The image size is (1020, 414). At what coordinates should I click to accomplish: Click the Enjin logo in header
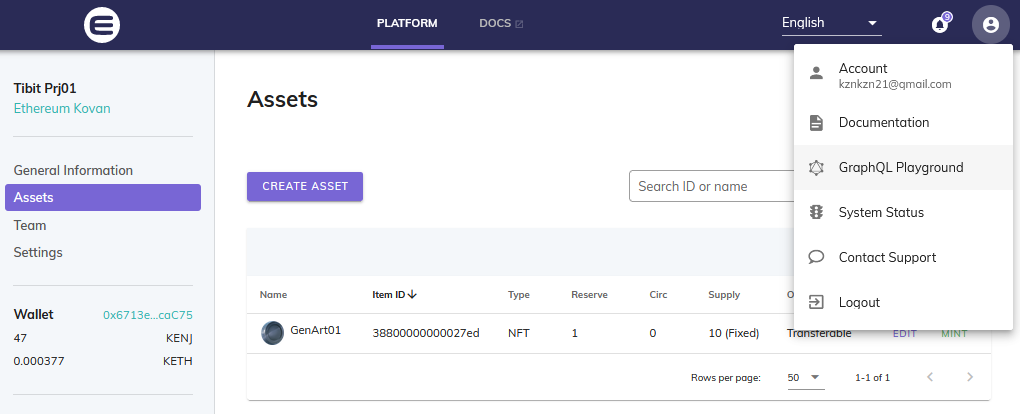[x=102, y=24]
